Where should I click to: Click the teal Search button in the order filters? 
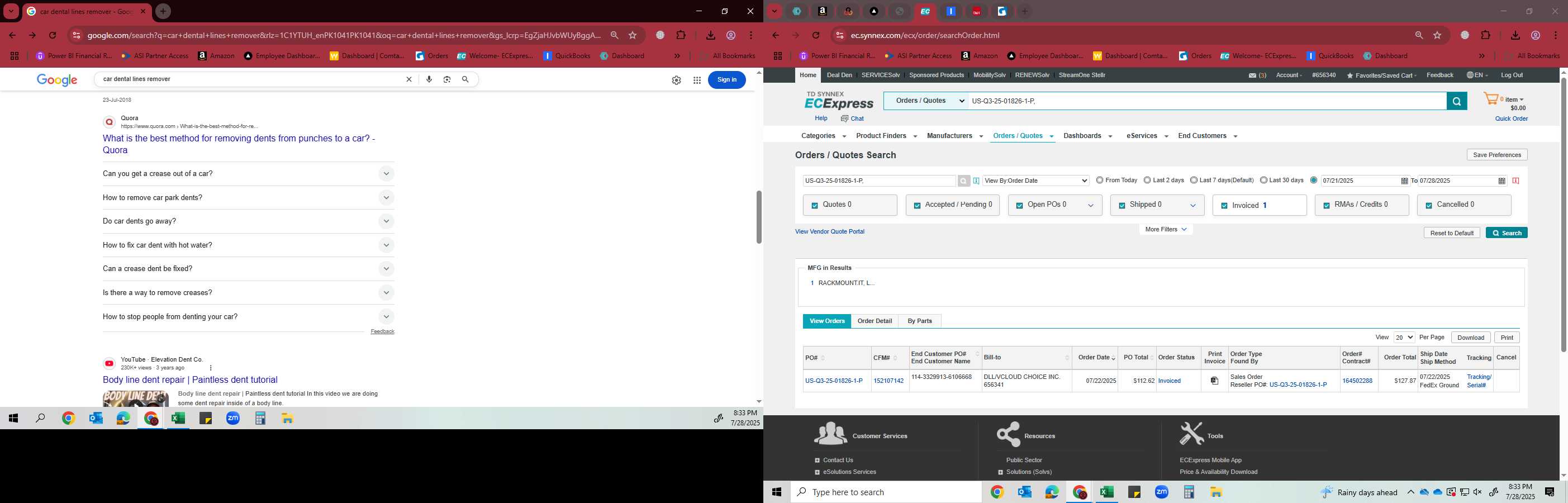click(x=1507, y=233)
